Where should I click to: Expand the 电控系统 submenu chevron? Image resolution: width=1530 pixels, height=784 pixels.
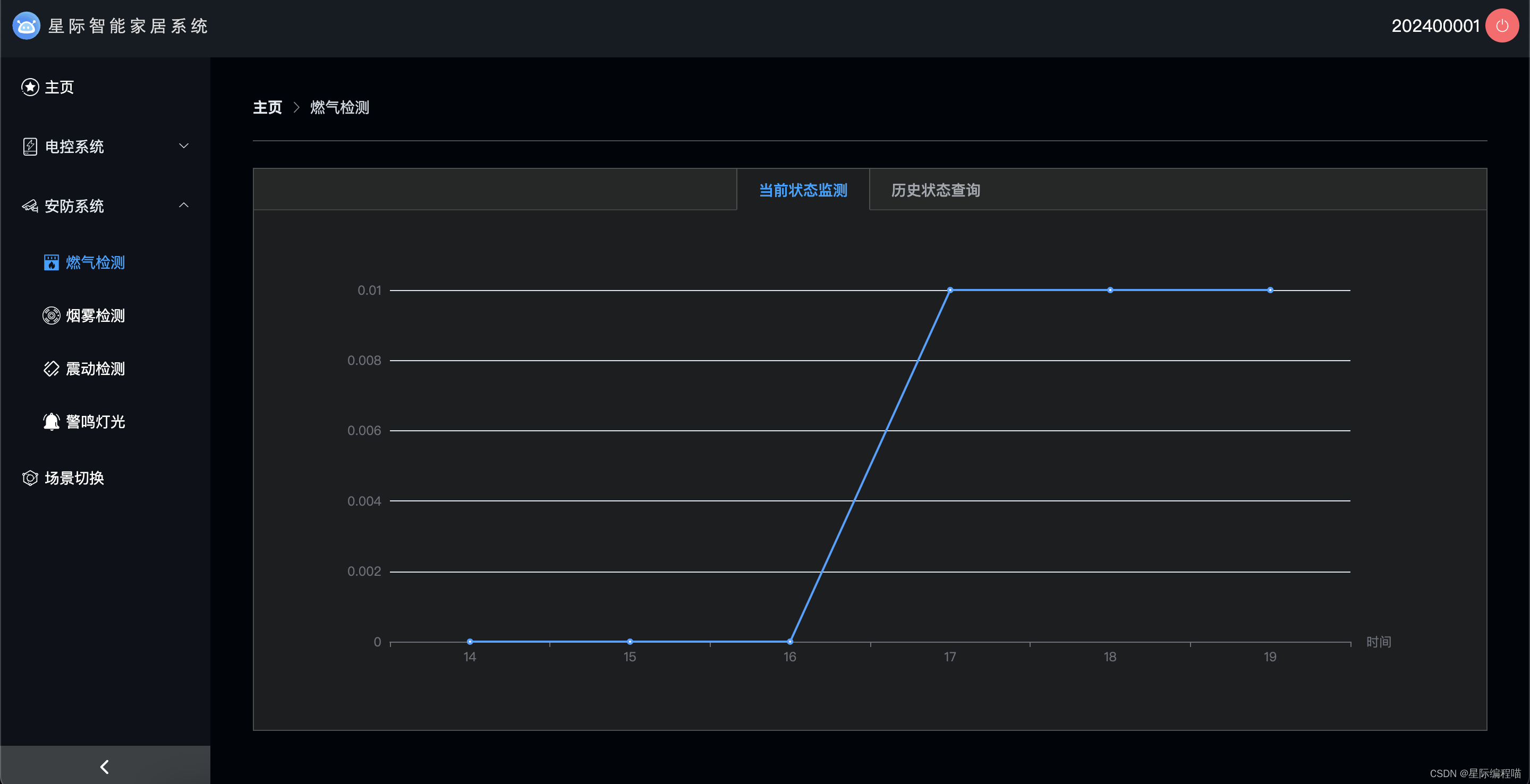[183, 146]
